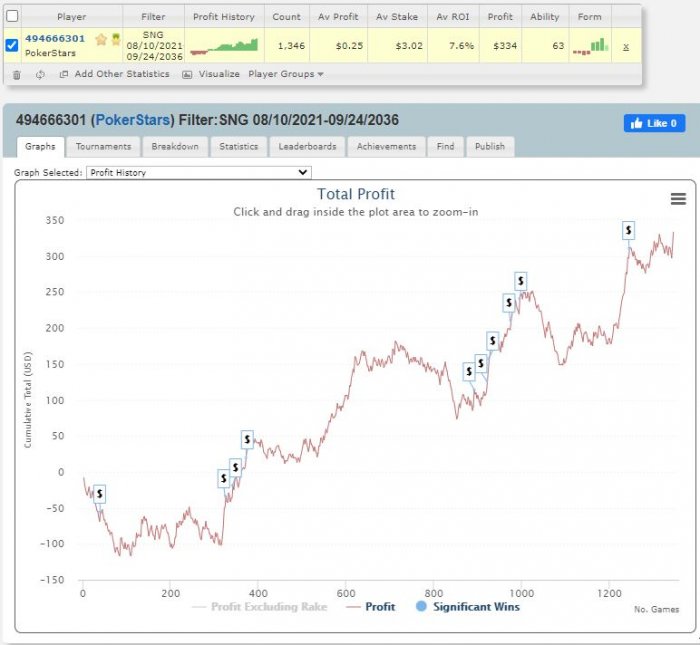Sort by the Profit History column header
Image resolution: width=700 pixels, height=645 pixels.
[x=224, y=17]
